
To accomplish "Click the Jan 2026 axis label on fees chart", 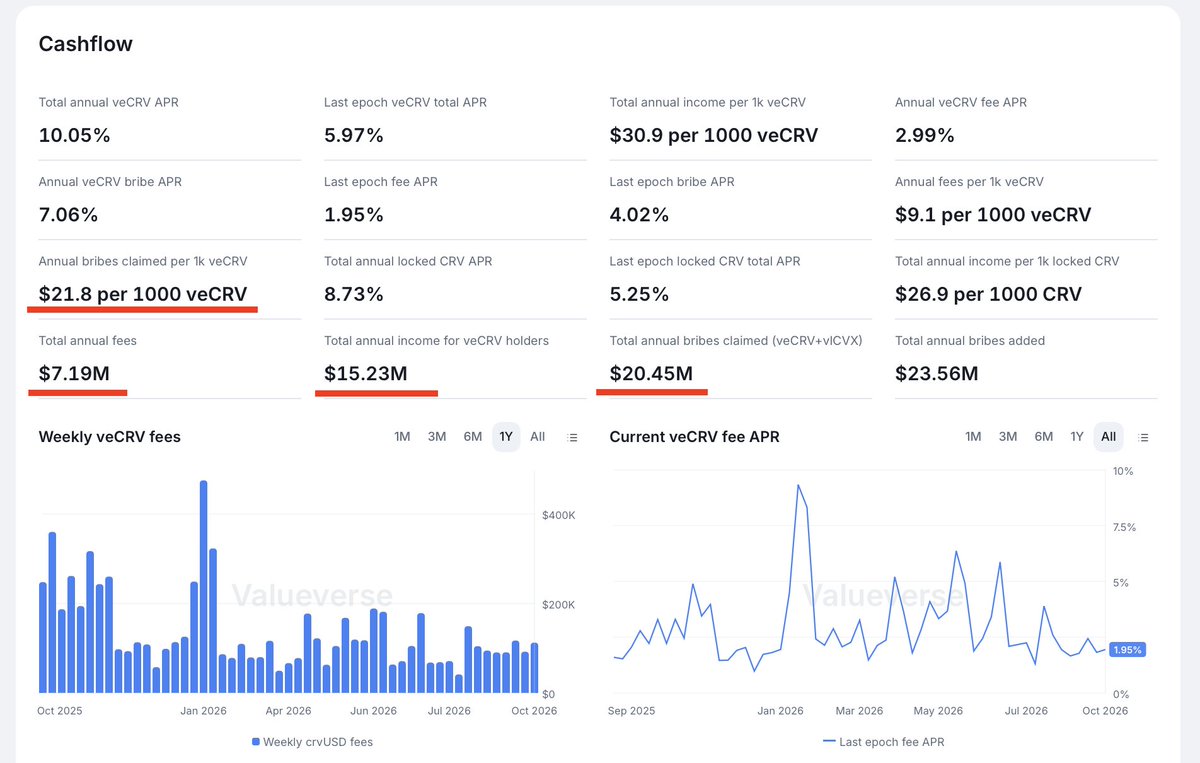I will pyautogui.click(x=204, y=711).
